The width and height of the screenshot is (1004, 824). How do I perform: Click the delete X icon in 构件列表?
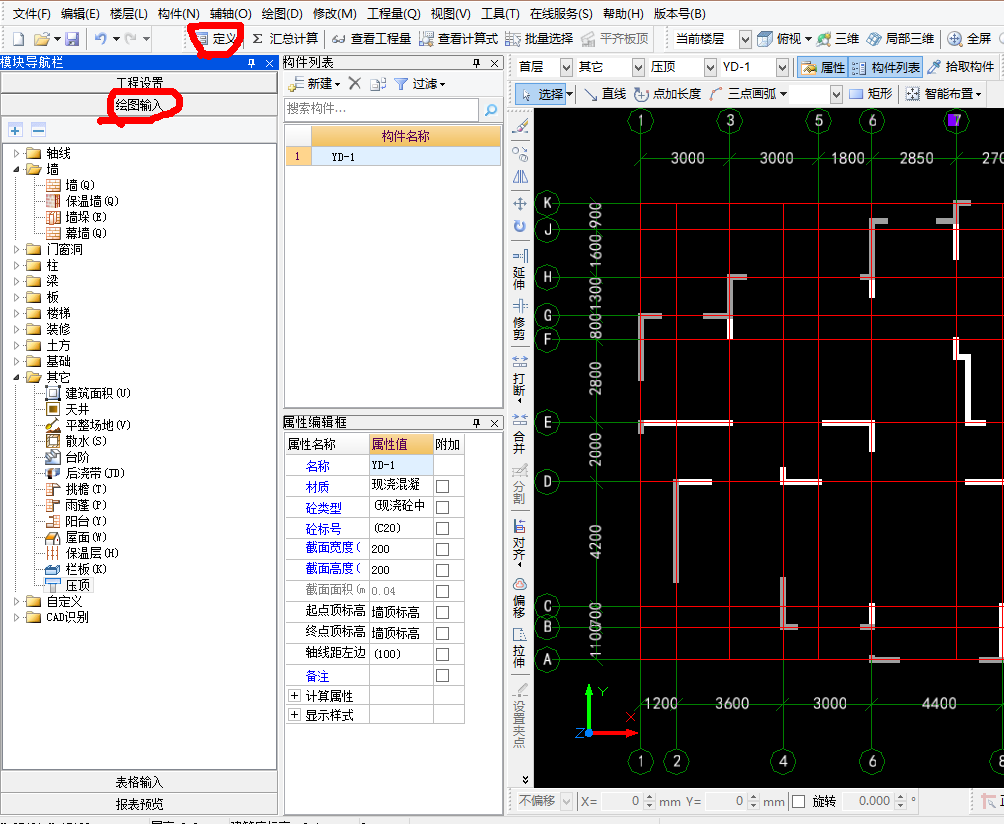click(x=355, y=83)
